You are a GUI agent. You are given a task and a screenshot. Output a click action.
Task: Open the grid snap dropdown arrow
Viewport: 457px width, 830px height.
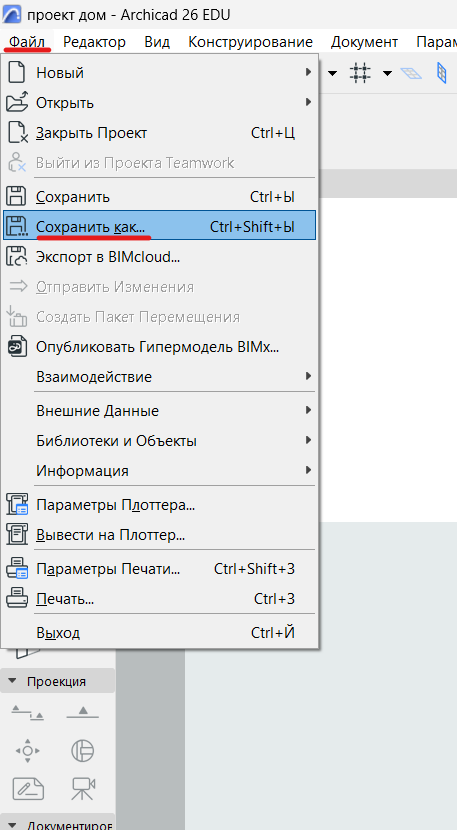387,73
